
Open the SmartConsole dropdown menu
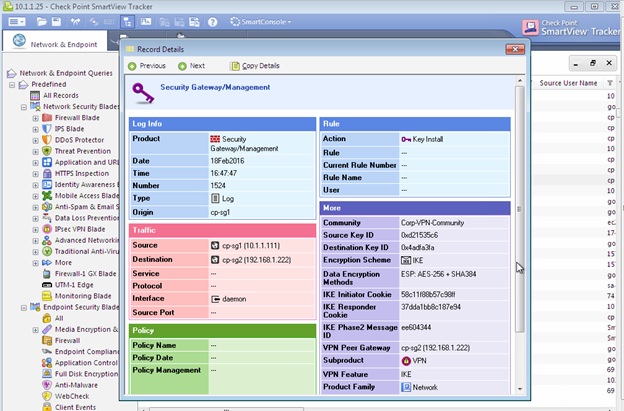[261, 22]
